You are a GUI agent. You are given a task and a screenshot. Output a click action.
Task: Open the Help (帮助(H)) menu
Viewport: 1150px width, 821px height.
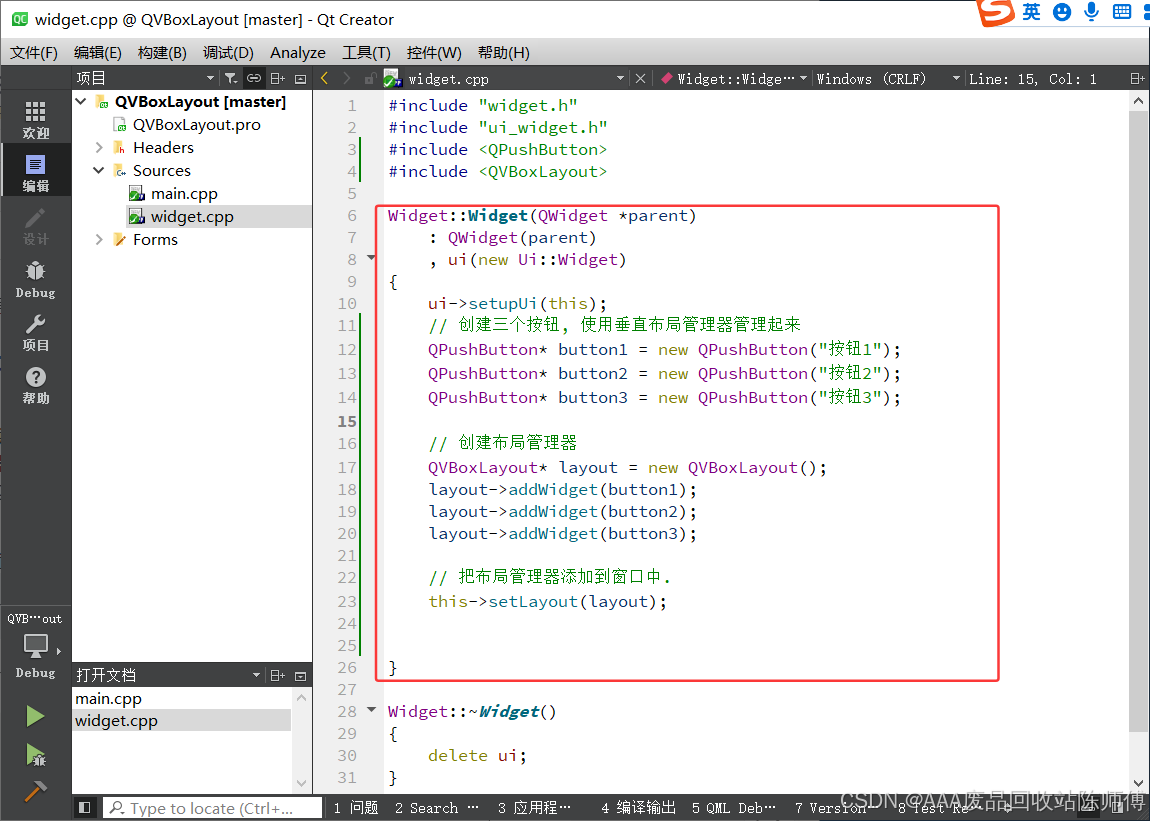point(504,52)
